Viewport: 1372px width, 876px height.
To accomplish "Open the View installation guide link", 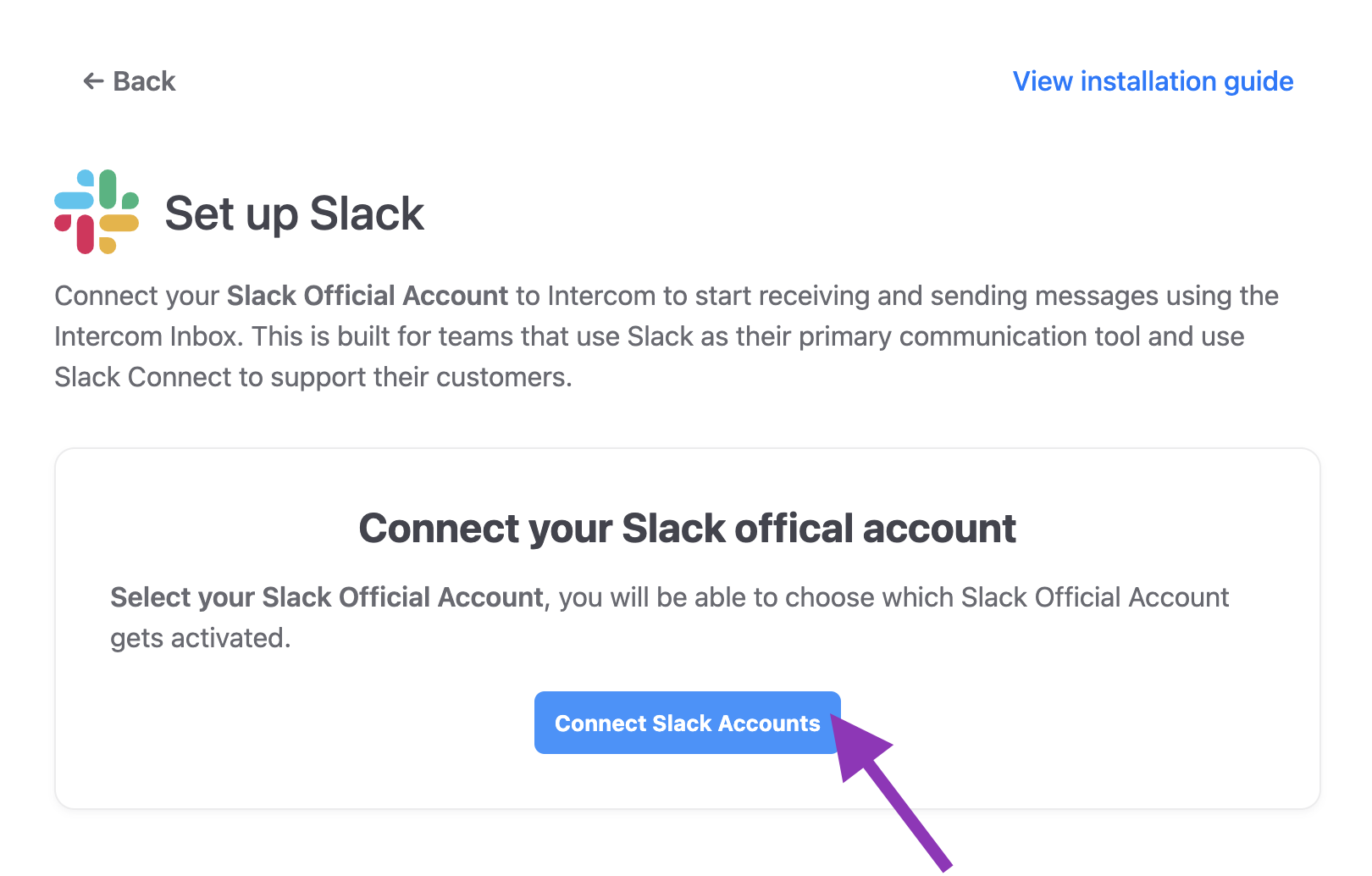I will click(x=1153, y=81).
